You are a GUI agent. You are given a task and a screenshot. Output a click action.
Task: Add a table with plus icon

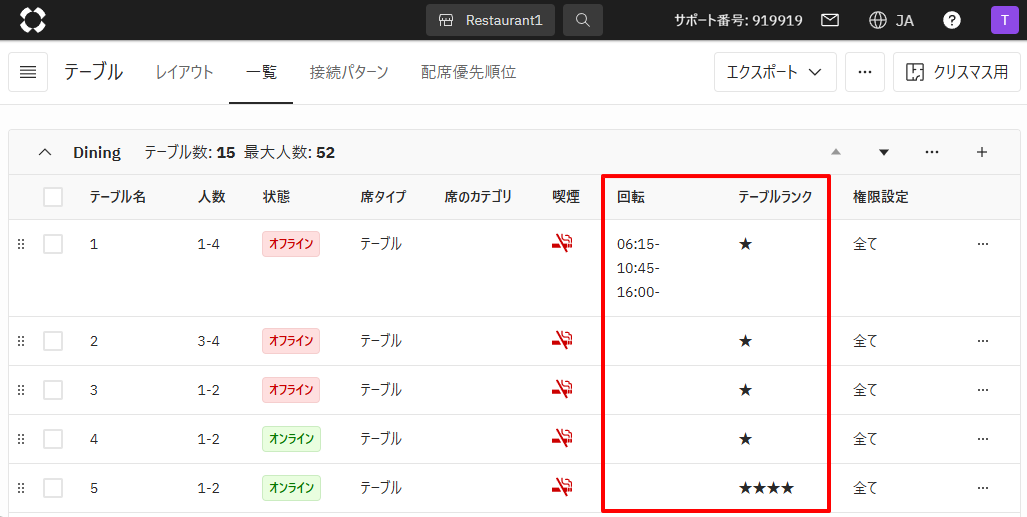click(x=982, y=152)
